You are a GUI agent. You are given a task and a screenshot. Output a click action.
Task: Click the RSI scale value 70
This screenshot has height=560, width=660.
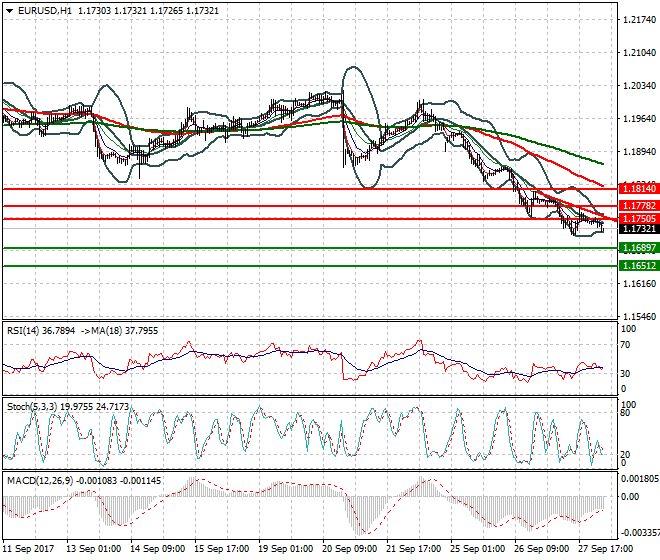[x=625, y=345]
